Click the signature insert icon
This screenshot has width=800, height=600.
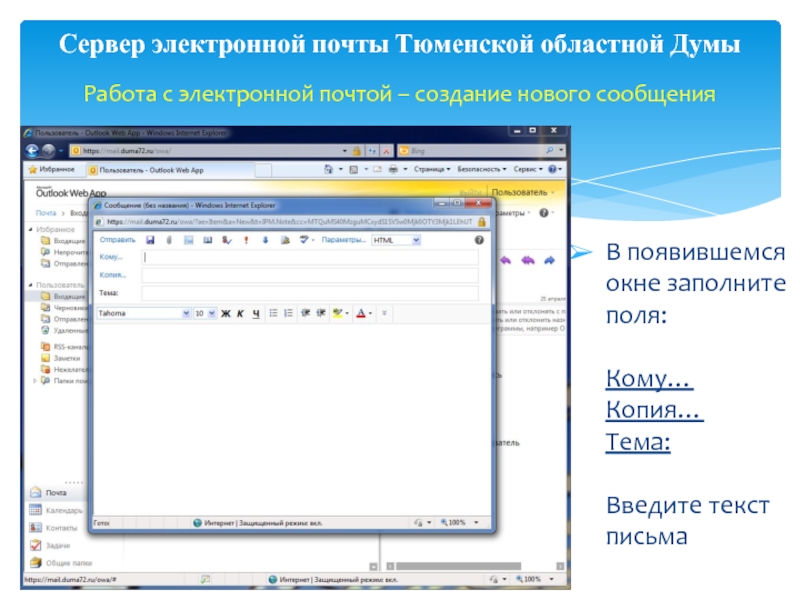point(285,240)
